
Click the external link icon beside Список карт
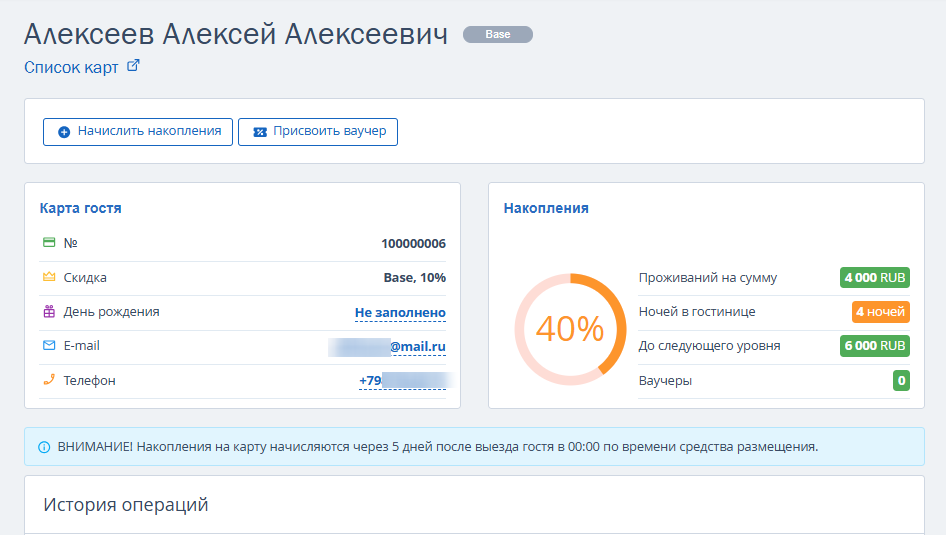tap(133, 66)
